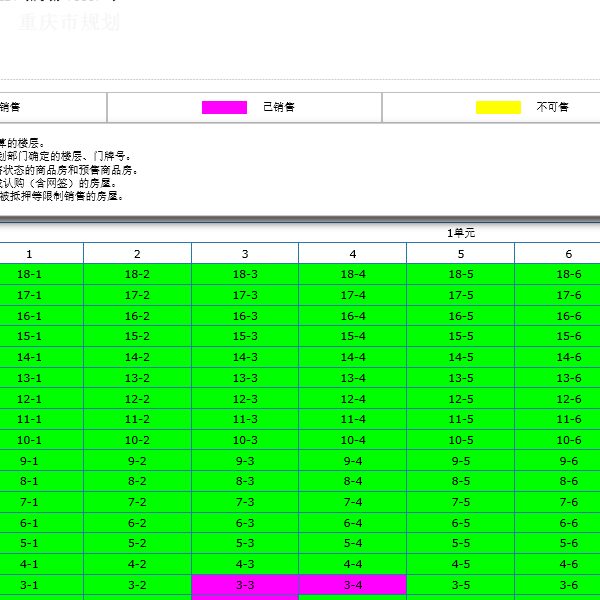View room 4-2
Image resolution: width=600 pixels, height=600 pixels.
137,564
